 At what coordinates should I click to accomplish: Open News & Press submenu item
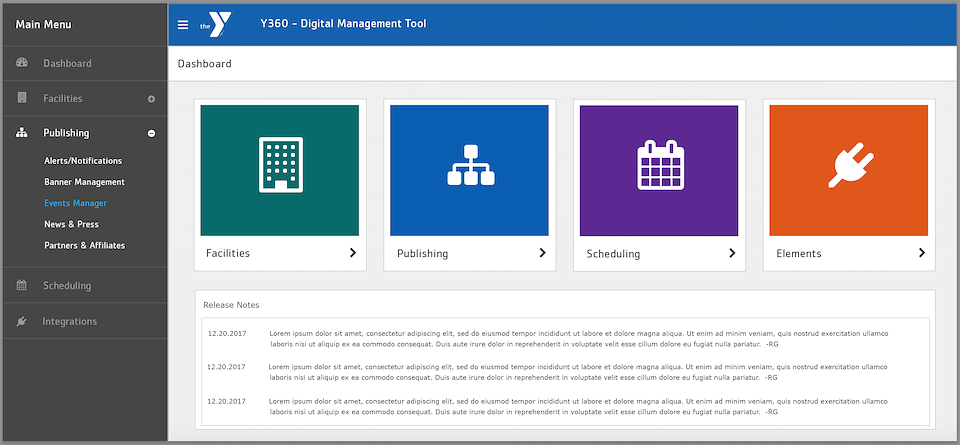[71, 224]
